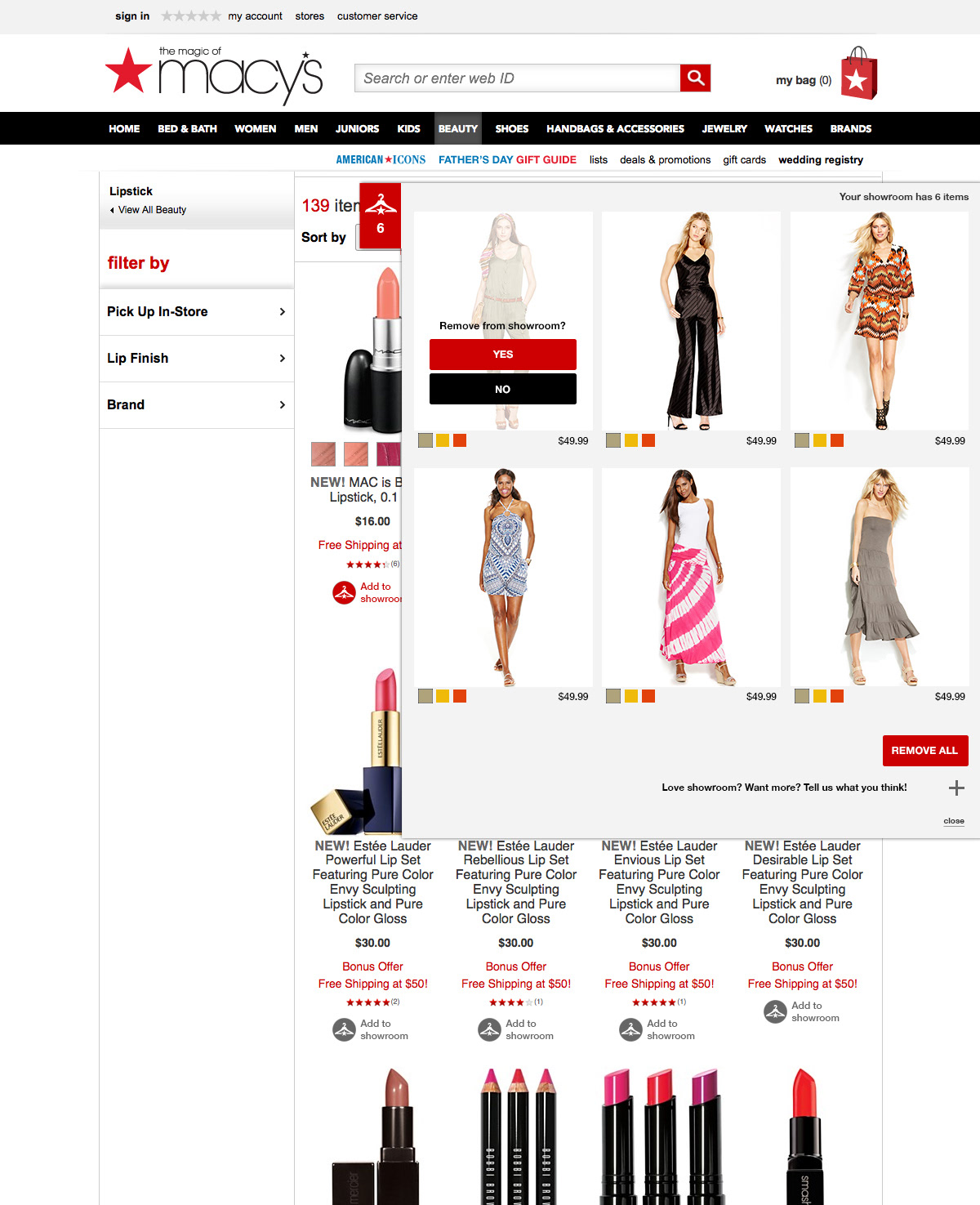Open Father's Day Gift Guide link

[507, 159]
